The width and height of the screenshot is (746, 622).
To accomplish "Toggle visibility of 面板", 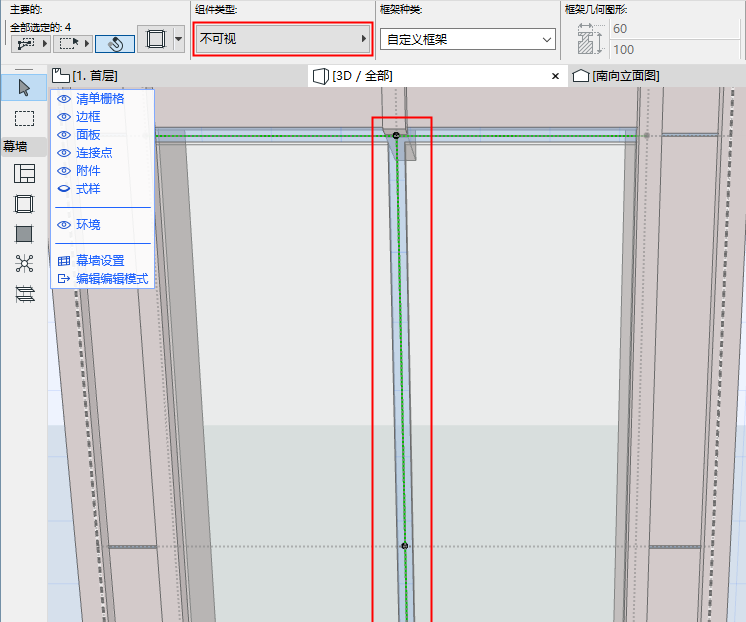I will click(x=64, y=135).
